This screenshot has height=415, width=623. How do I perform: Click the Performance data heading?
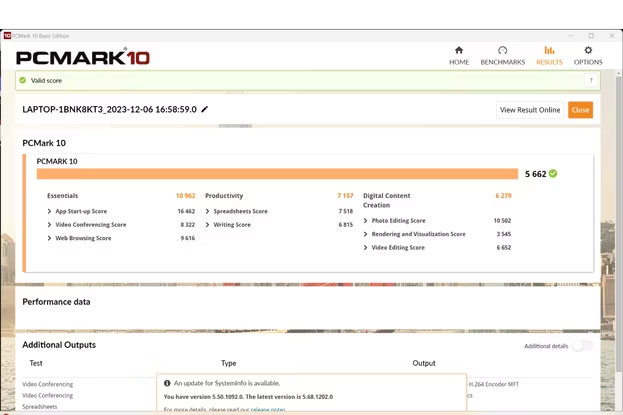click(56, 302)
